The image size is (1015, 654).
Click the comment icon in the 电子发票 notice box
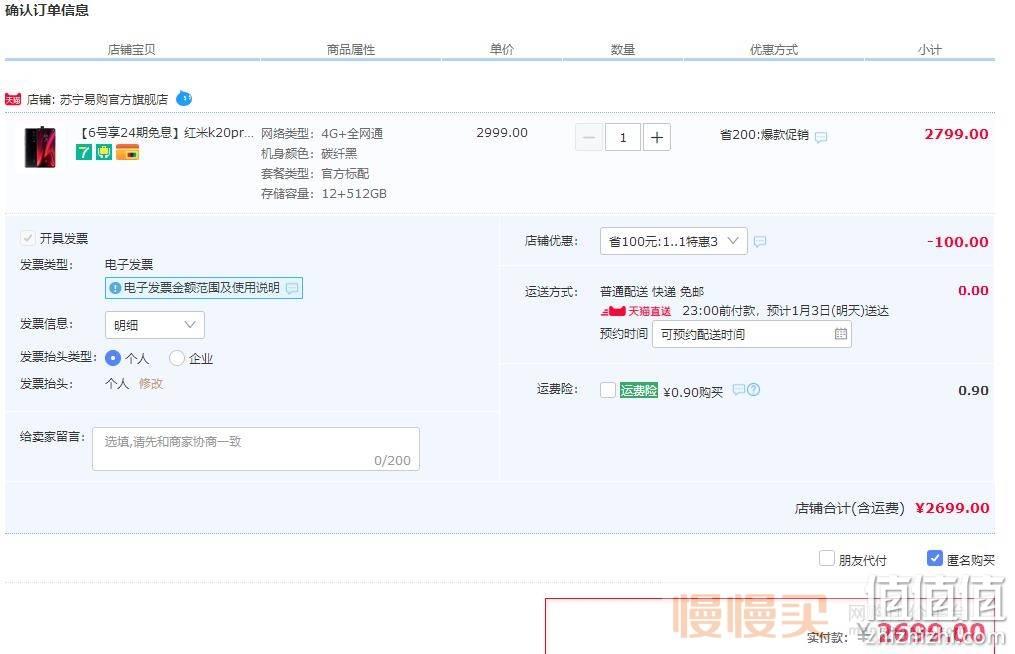pos(292,288)
